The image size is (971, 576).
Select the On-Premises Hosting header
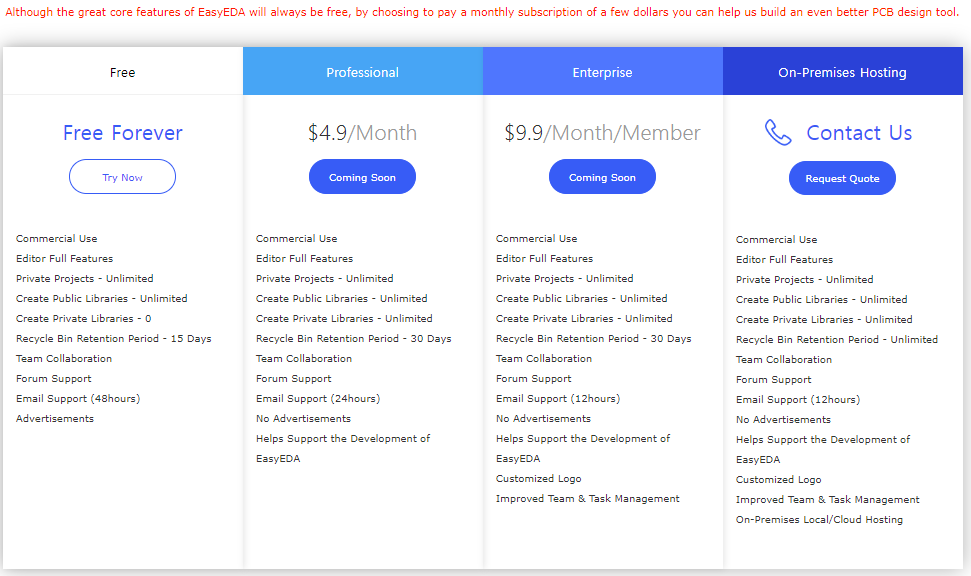click(843, 72)
